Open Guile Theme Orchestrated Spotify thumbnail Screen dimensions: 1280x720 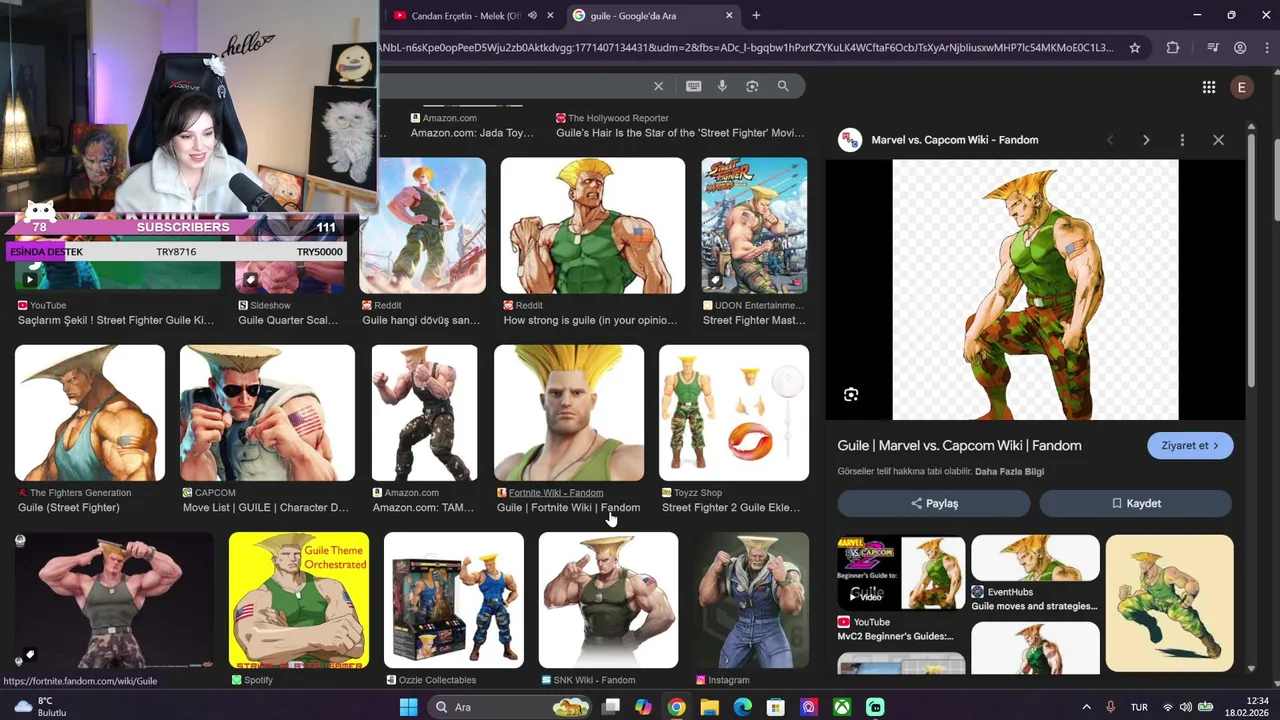pyautogui.click(x=299, y=600)
